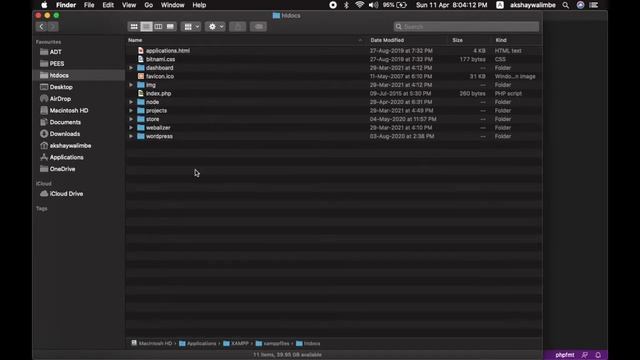Expand the dashboard folder
The image size is (640, 360).
[131, 68]
